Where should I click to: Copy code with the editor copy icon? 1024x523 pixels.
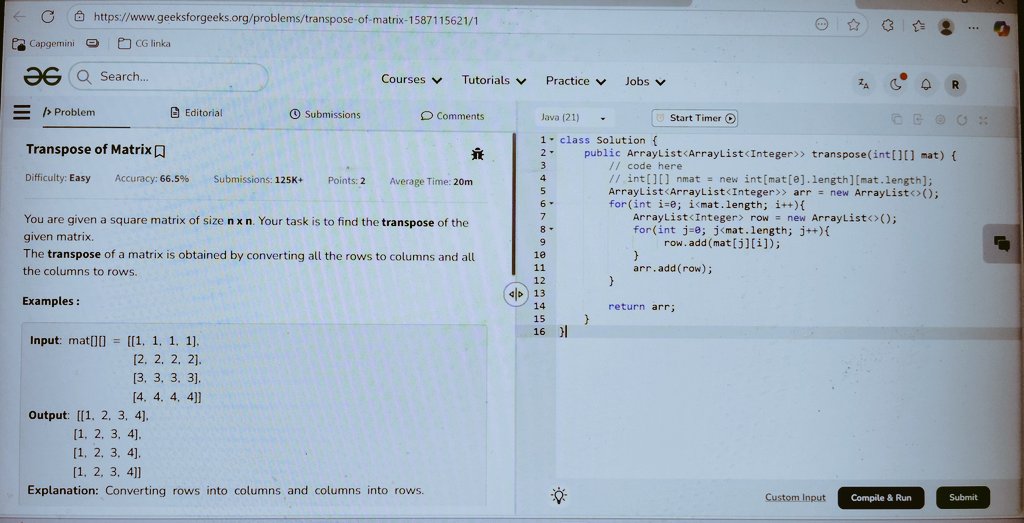(x=897, y=119)
